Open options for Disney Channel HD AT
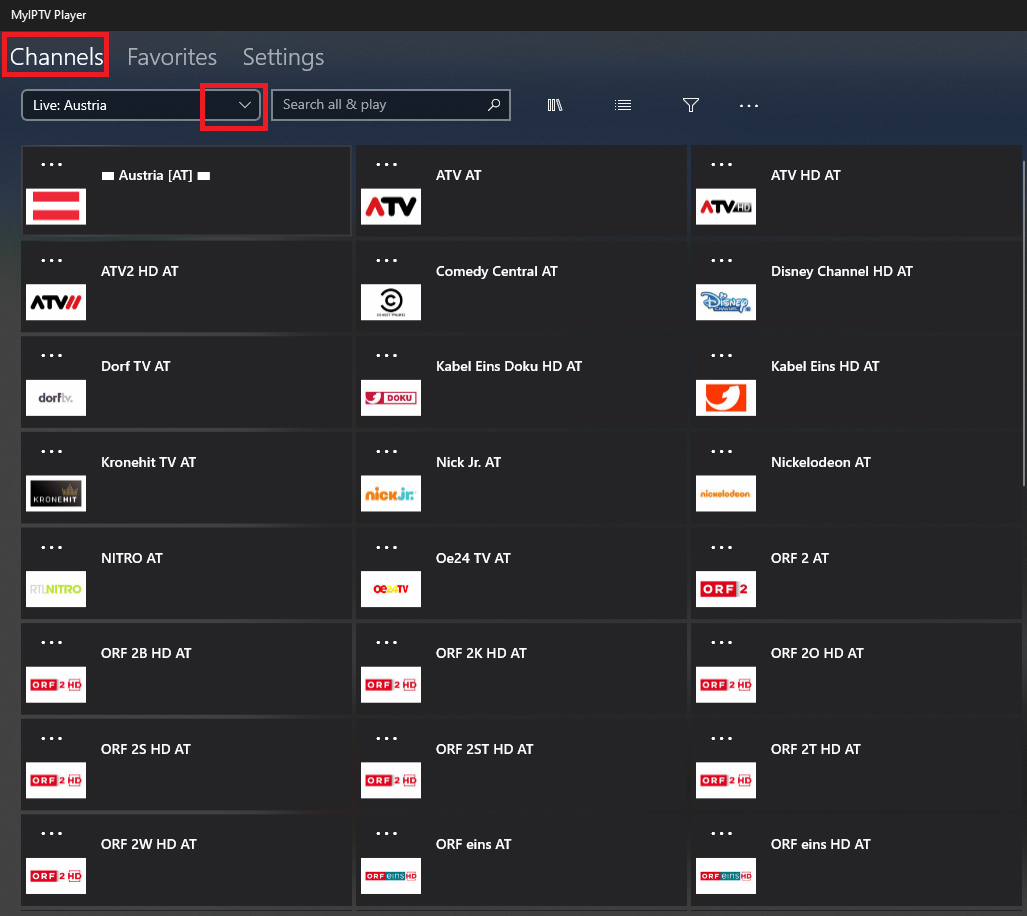Image resolution: width=1027 pixels, height=916 pixels. (x=722, y=260)
